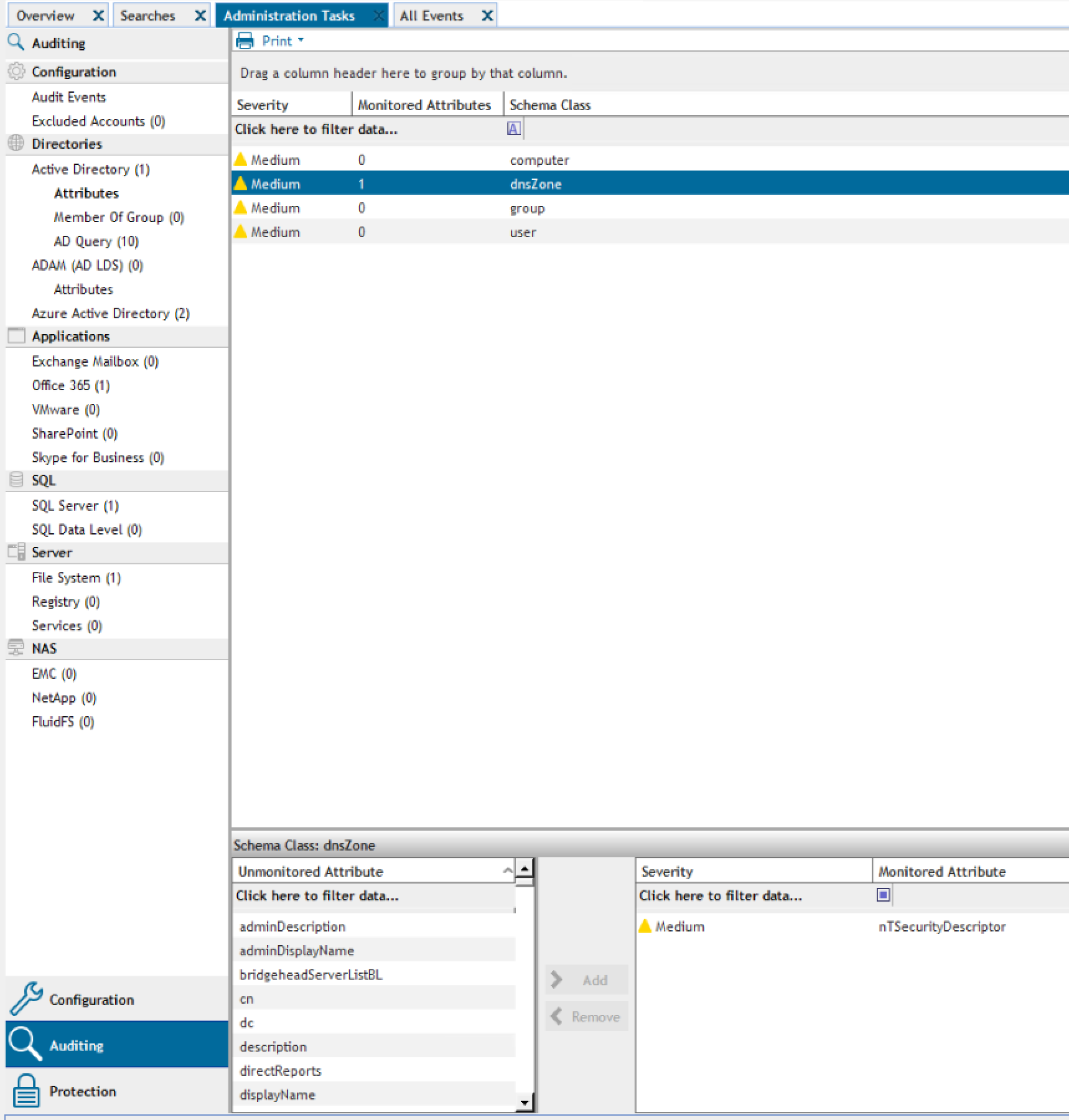1069x1120 pixels.
Task: Switch to the All Events tab
Action: pos(432,16)
